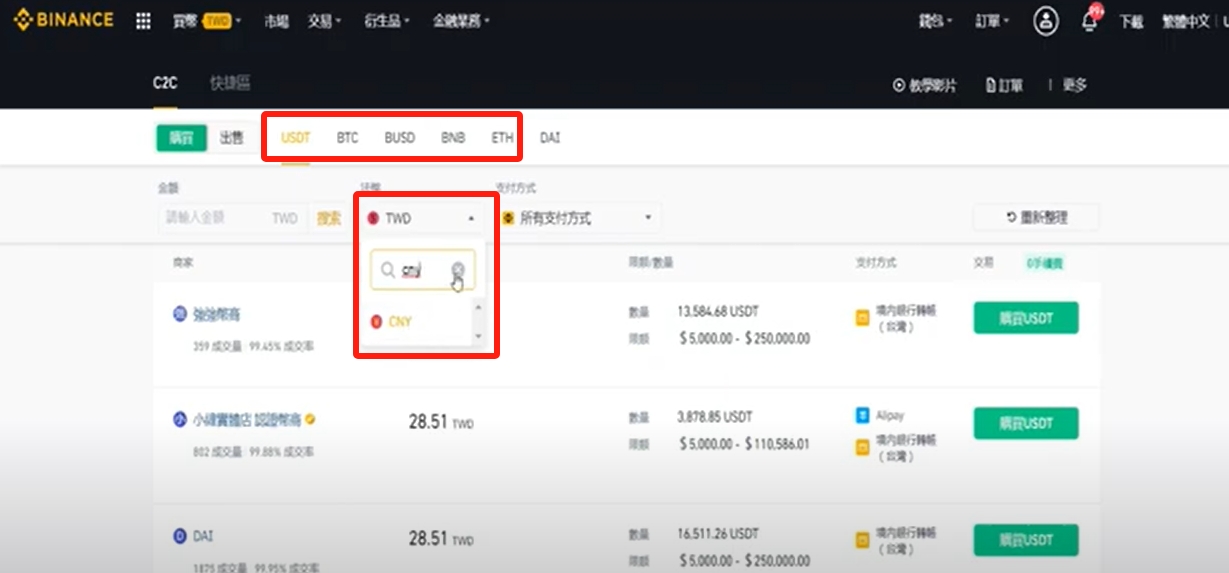The image size is (1229, 573).
Task: Open the 訂單 link in C2C bar
Action: (1005, 85)
